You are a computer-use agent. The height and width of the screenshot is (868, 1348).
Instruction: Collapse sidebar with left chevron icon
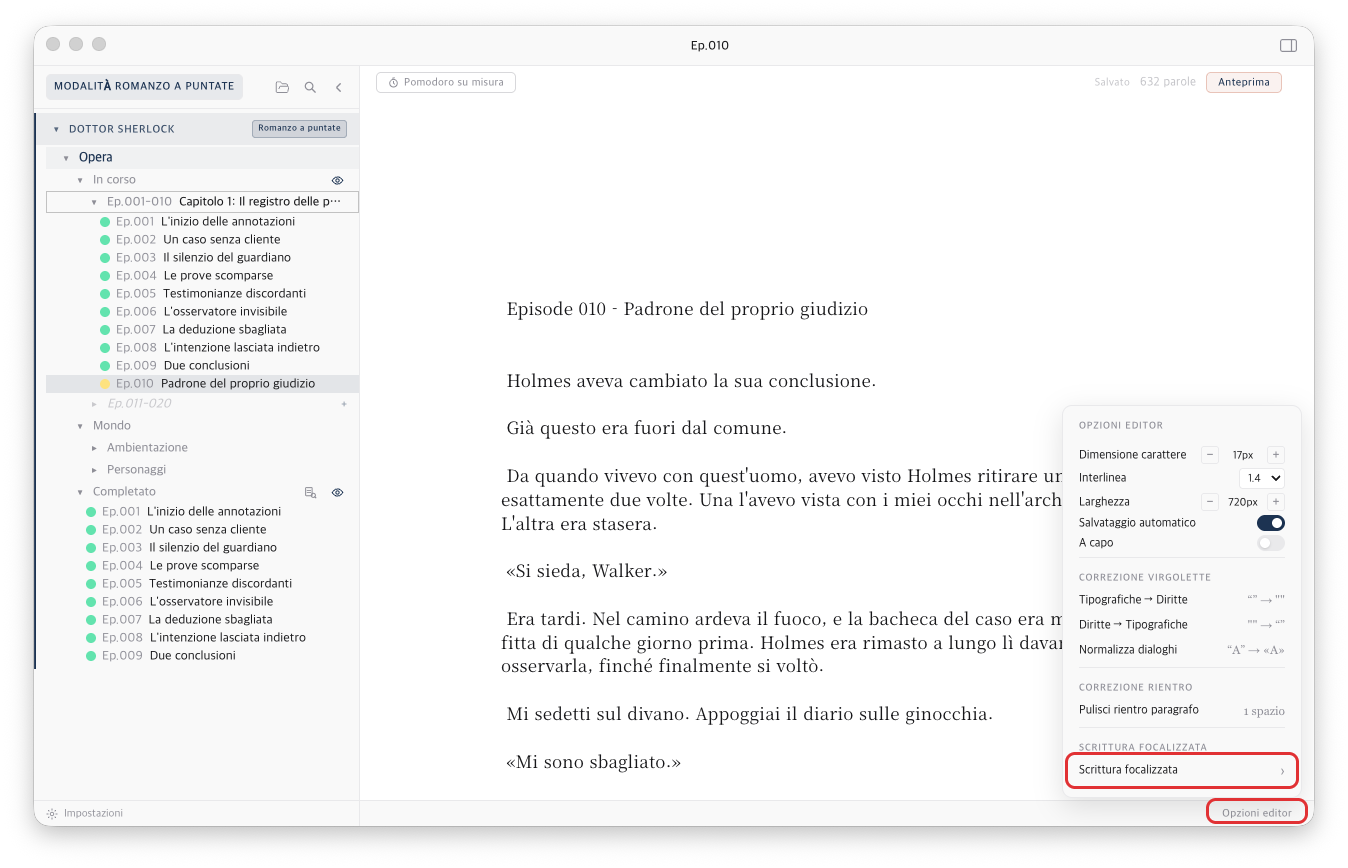click(338, 87)
